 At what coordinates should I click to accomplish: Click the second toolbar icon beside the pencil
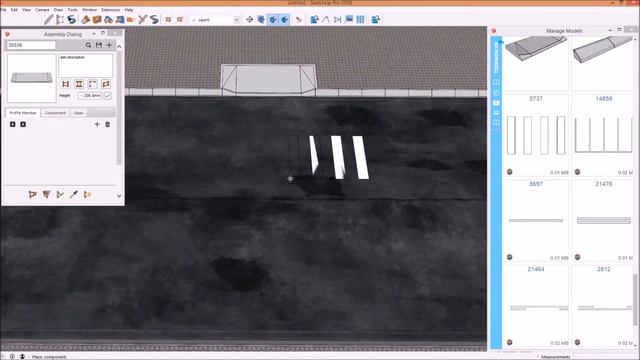click(x=60, y=19)
